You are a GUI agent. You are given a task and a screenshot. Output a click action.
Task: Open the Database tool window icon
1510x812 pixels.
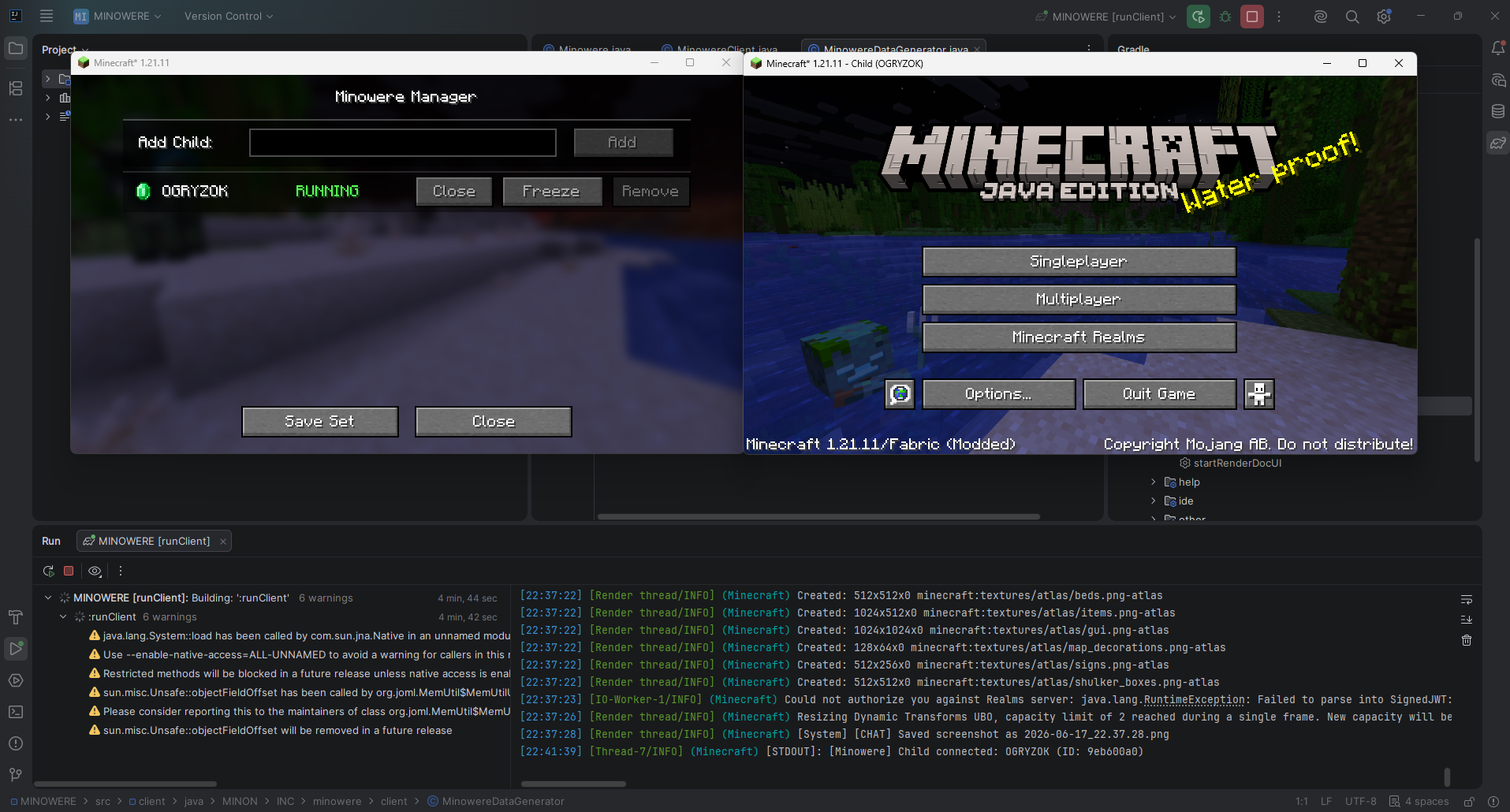[1498, 111]
